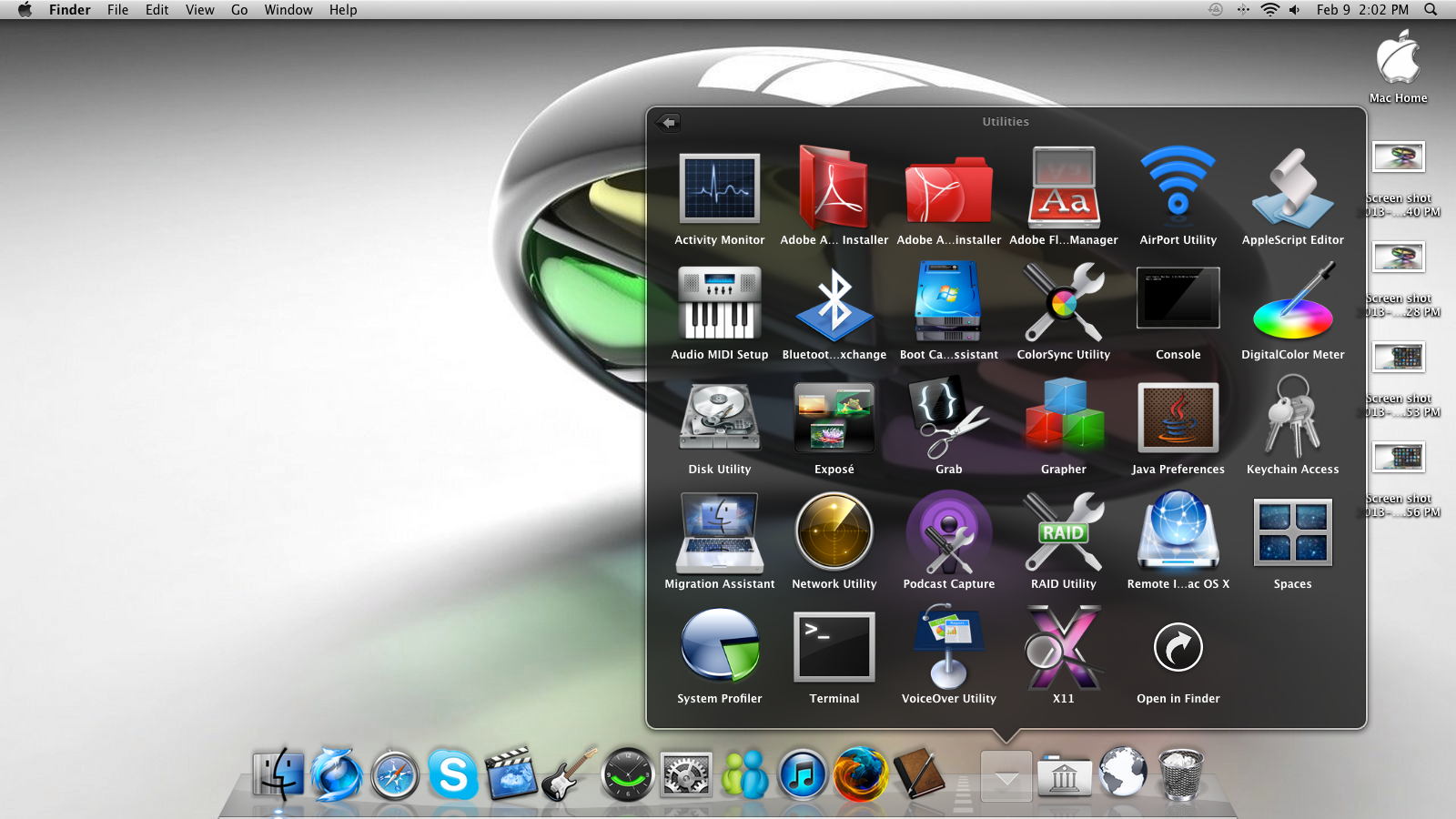The image size is (1456, 819).
Task: Open Java Preferences
Action: [x=1178, y=418]
